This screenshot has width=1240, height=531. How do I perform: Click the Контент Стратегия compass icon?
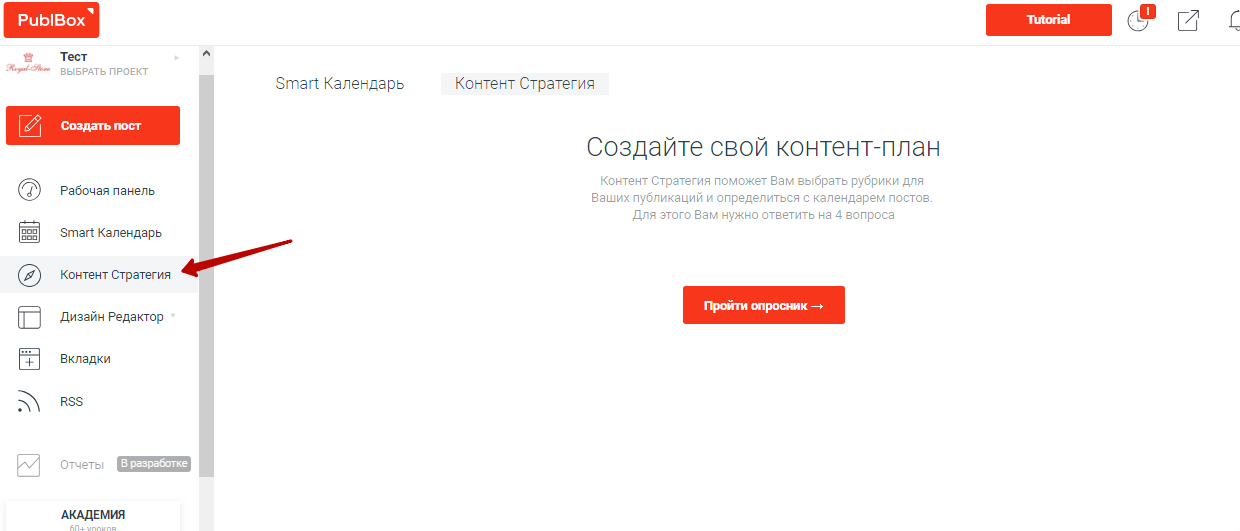tap(30, 275)
